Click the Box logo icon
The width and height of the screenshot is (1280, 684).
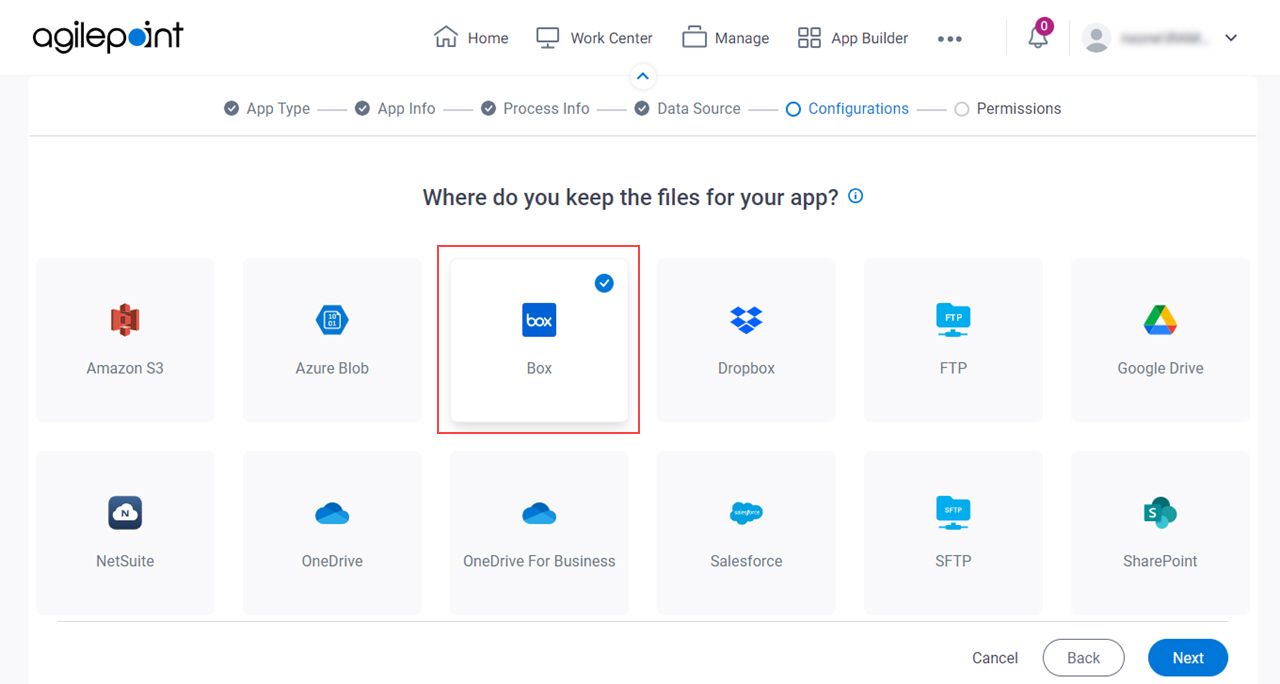click(x=539, y=320)
